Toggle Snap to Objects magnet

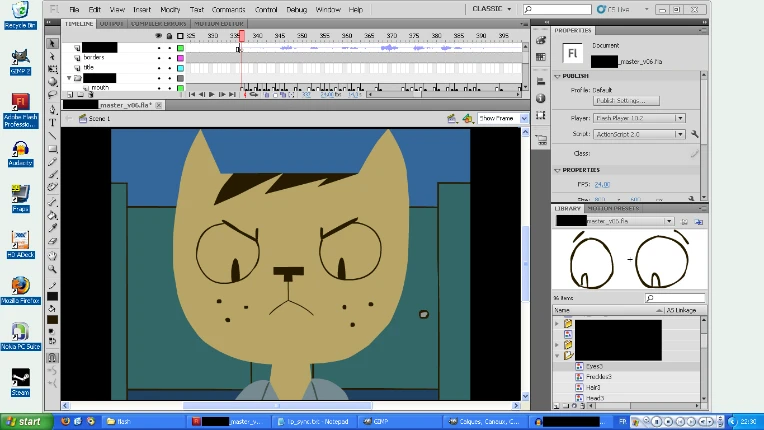click(x=52, y=358)
